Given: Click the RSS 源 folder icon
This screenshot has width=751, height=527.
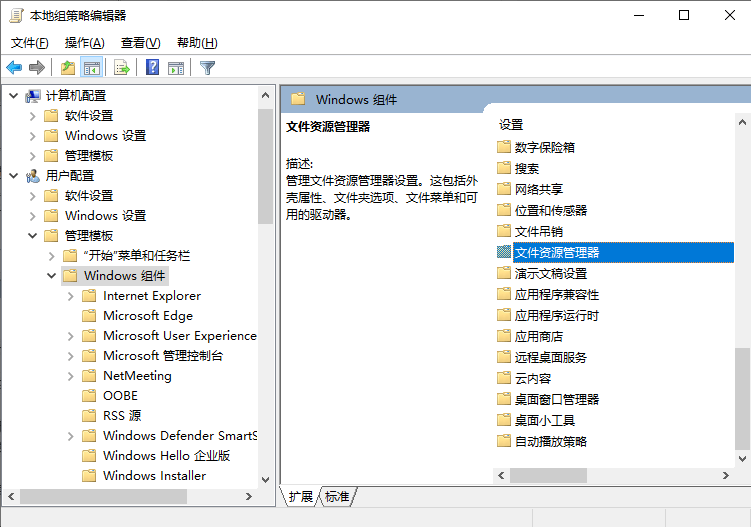Looking at the screenshot, I should pyautogui.click(x=89, y=415).
